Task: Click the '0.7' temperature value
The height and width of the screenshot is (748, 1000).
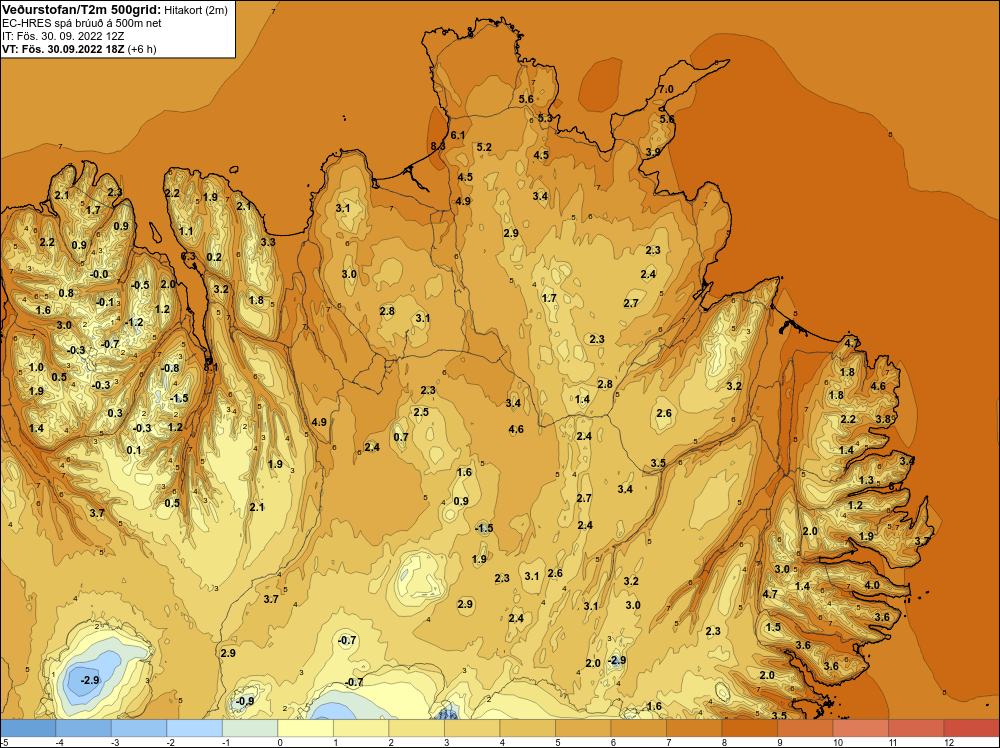Action: pos(401,437)
